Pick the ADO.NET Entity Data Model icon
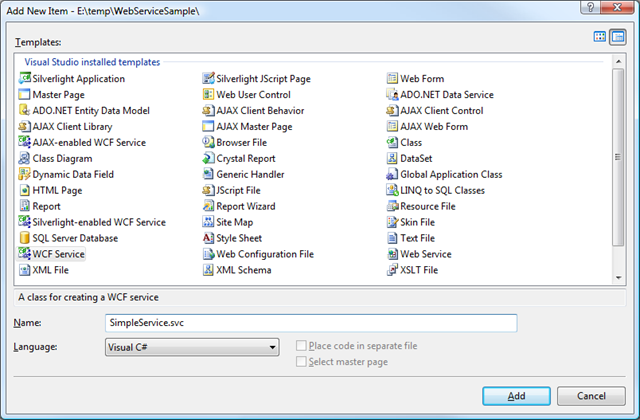 (24, 110)
